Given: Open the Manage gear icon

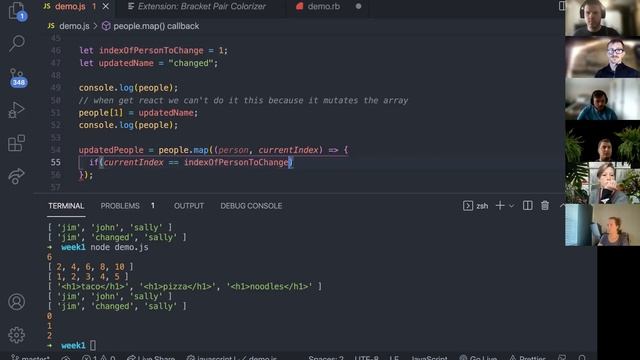Looking at the screenshot, I should [16, 335].
